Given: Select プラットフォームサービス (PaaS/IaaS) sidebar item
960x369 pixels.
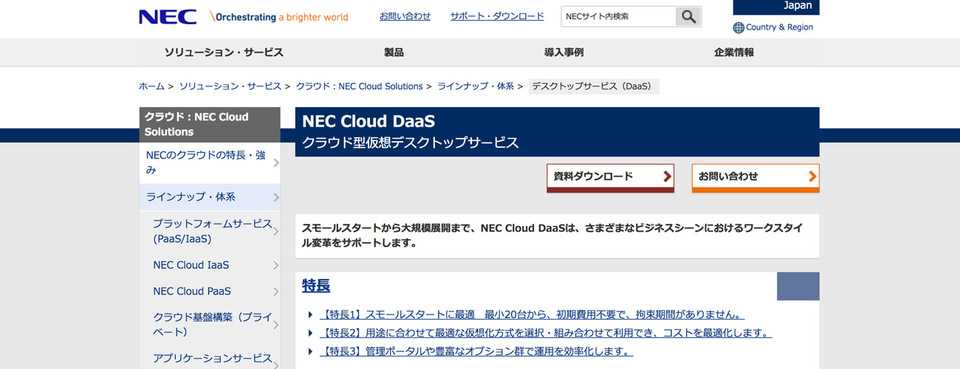Looking at the screenshot, I should pyautogui.click(x=209, y=231).
